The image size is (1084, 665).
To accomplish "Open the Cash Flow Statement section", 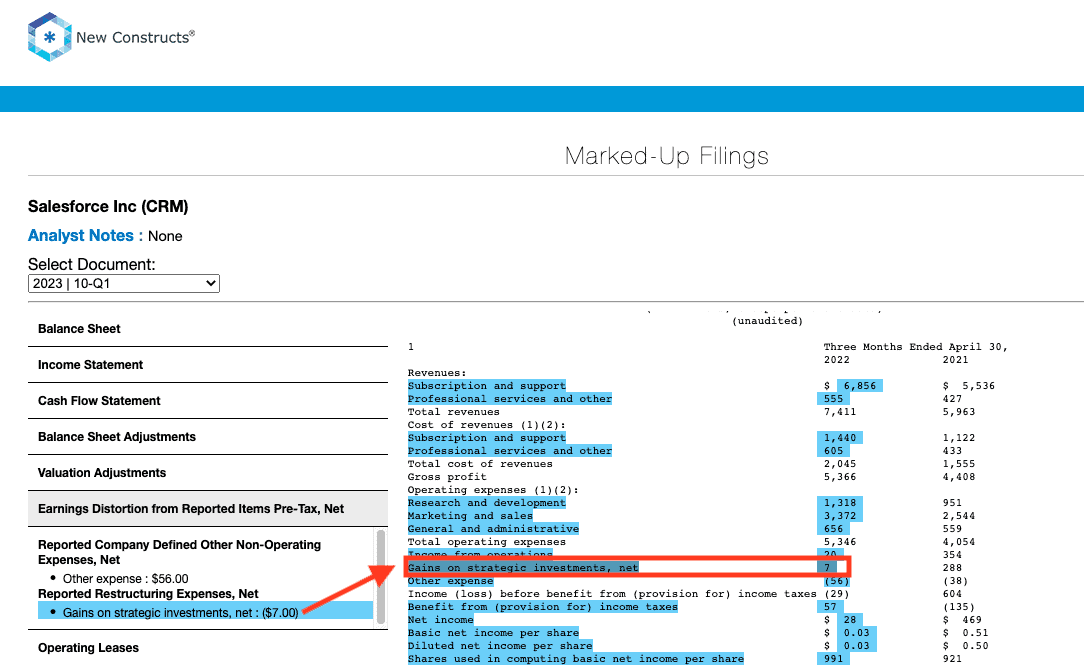I will click(x=207, y=401).
